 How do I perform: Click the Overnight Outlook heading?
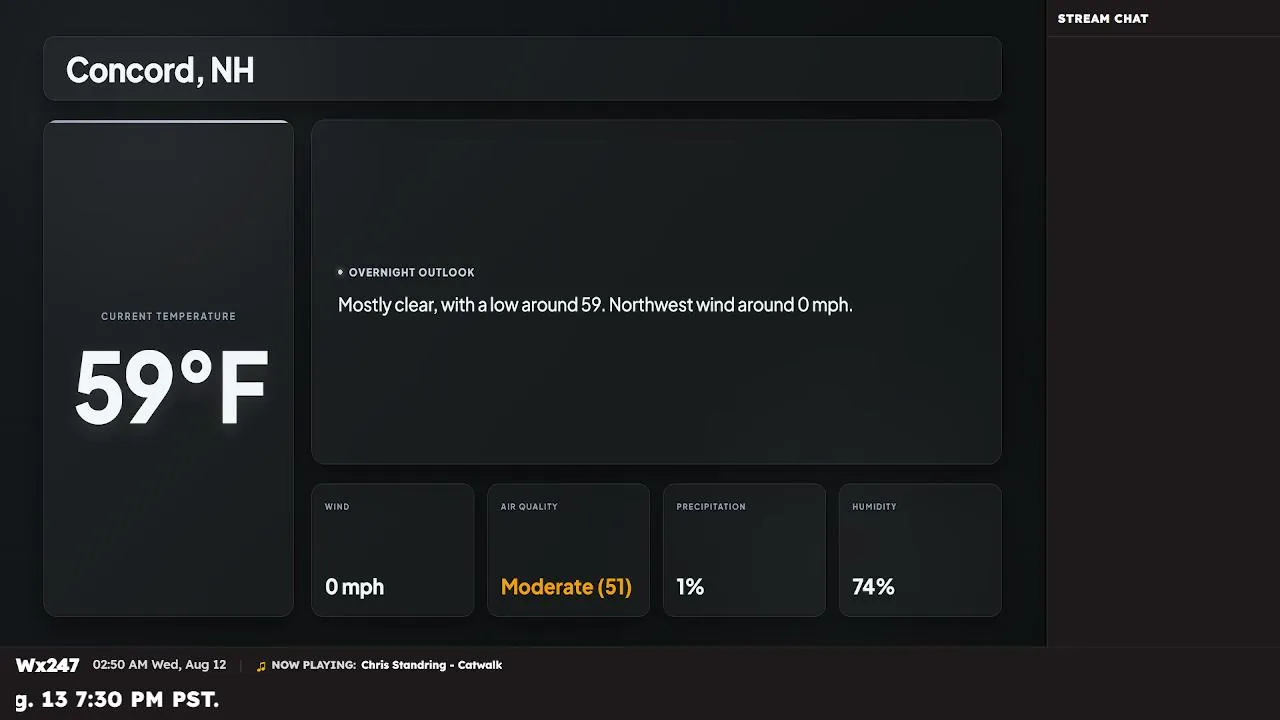point(411,272)
